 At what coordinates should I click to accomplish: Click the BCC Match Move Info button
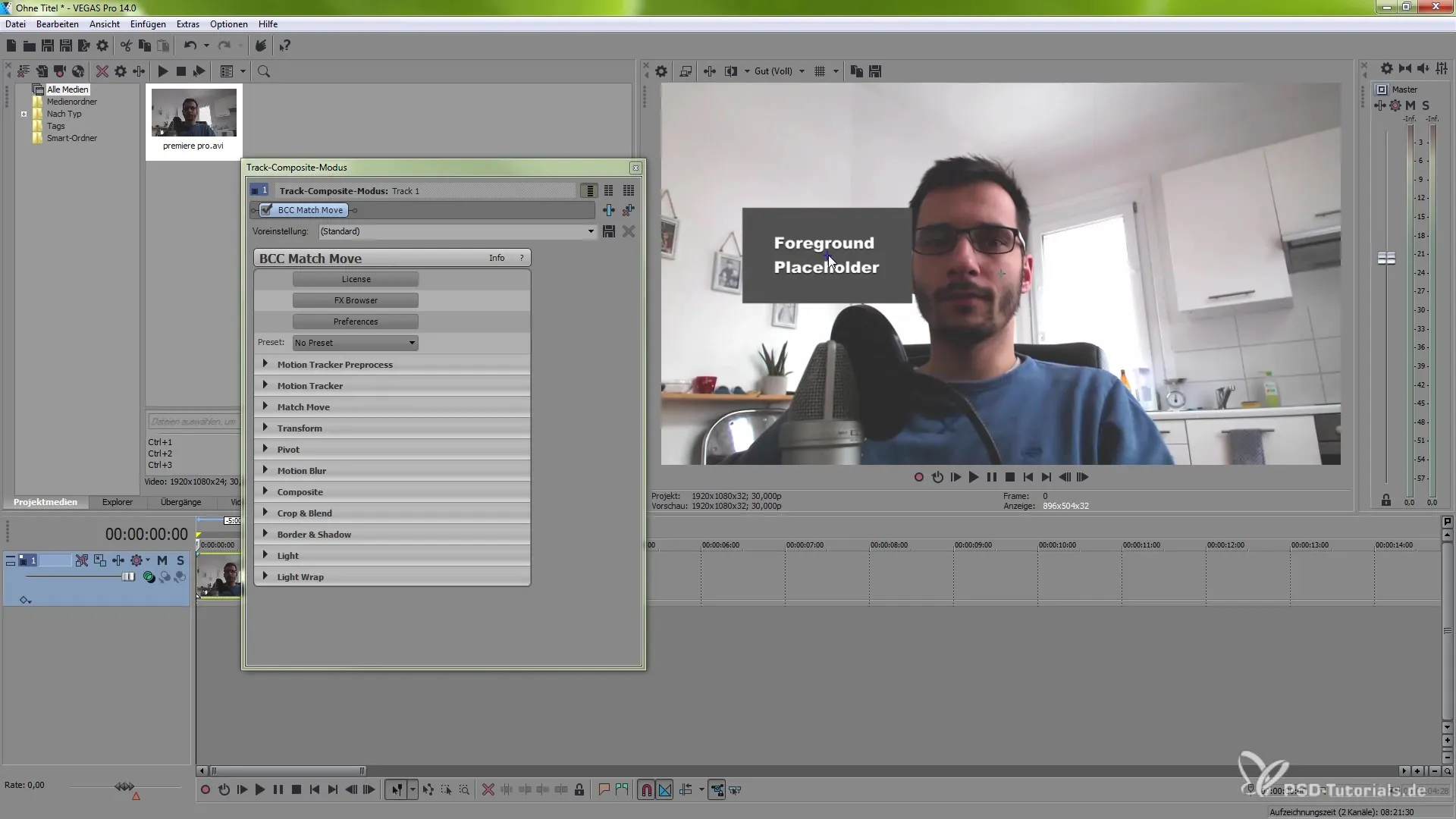[x=497, y=258]
